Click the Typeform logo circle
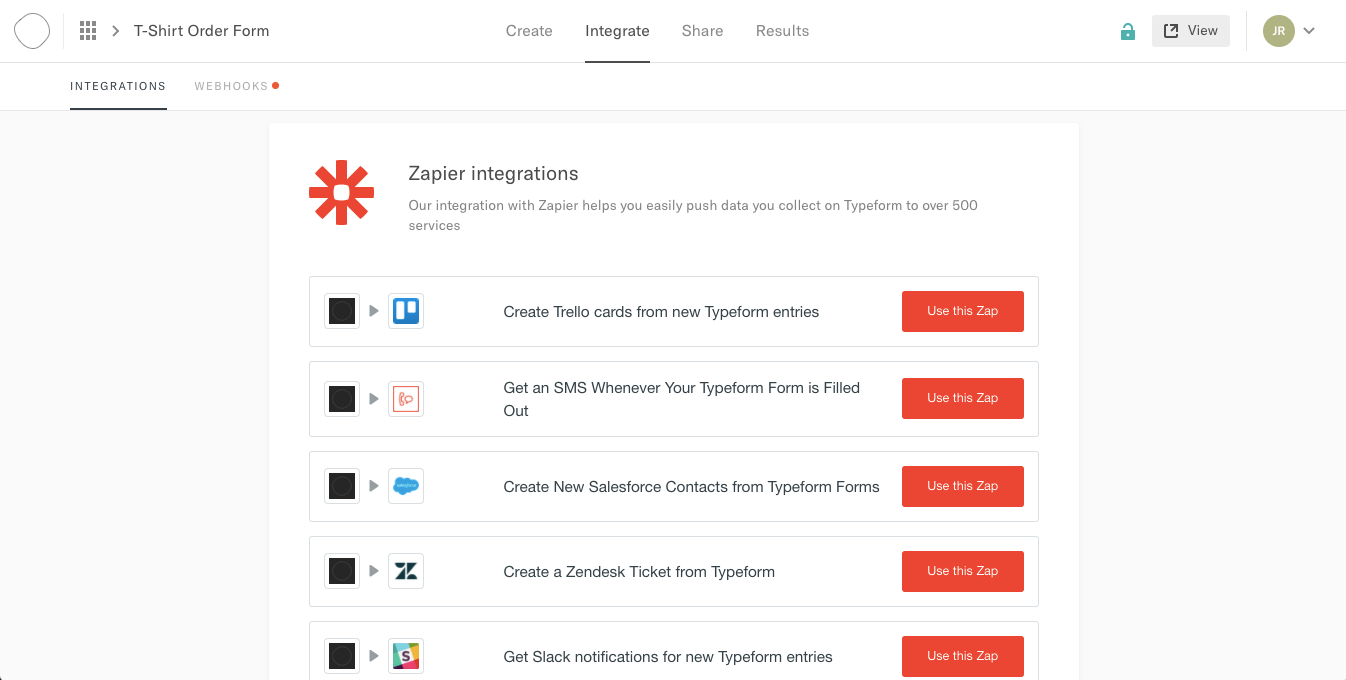This screenshot has width=1346, height=680. pos(32,31)
